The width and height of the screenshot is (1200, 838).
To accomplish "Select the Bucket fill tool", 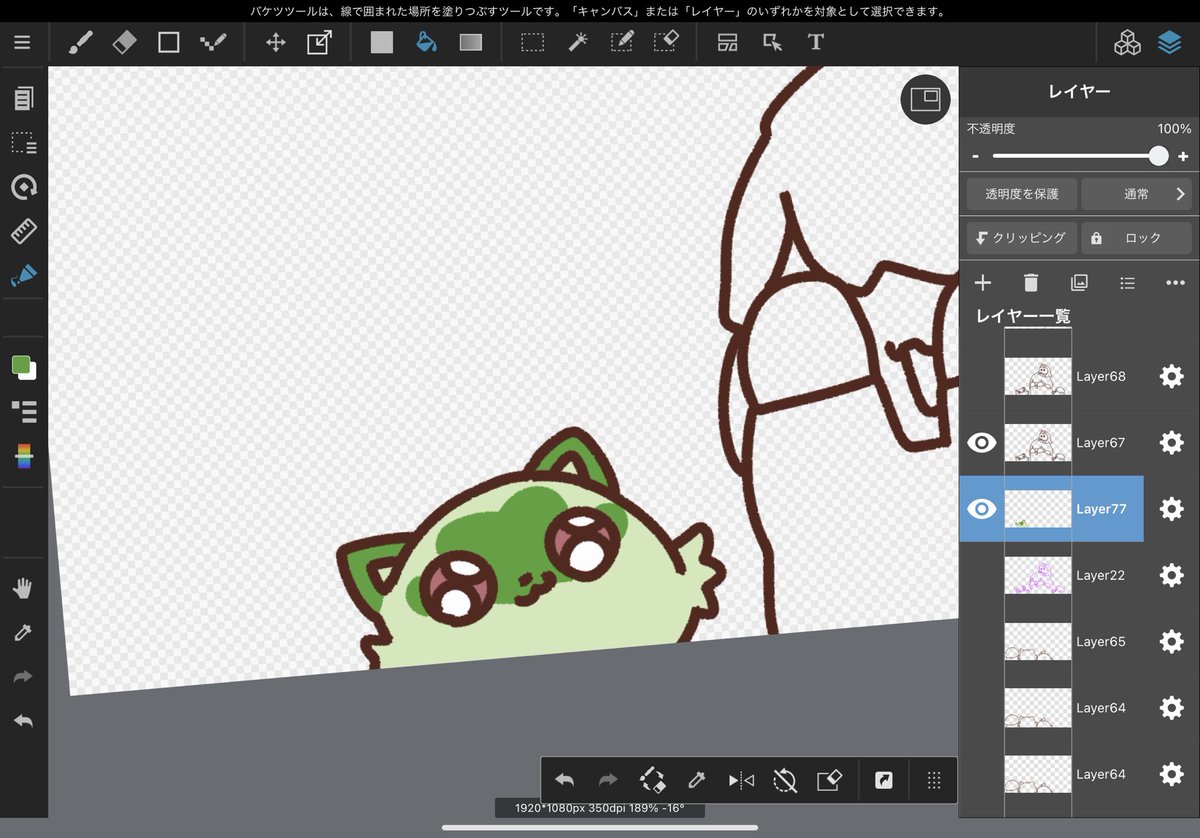I will point(426,43).
